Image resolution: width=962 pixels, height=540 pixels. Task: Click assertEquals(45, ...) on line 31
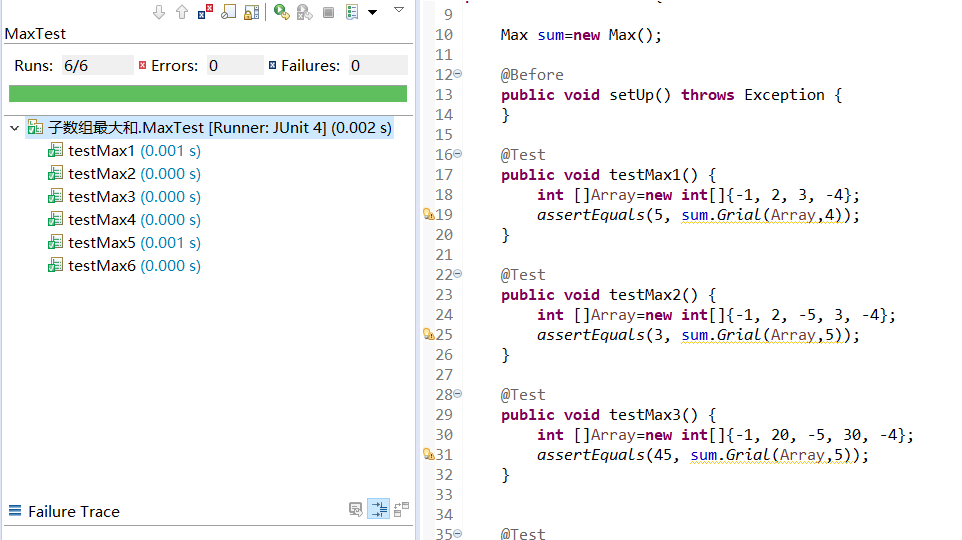click(x=702, y=455)
